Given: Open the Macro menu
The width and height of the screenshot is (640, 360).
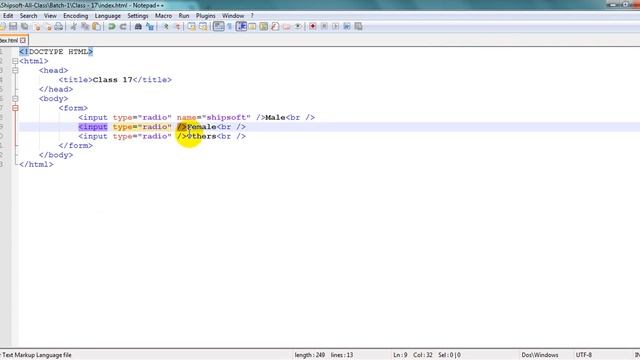Looking at the screenshot, I should 163,16.
